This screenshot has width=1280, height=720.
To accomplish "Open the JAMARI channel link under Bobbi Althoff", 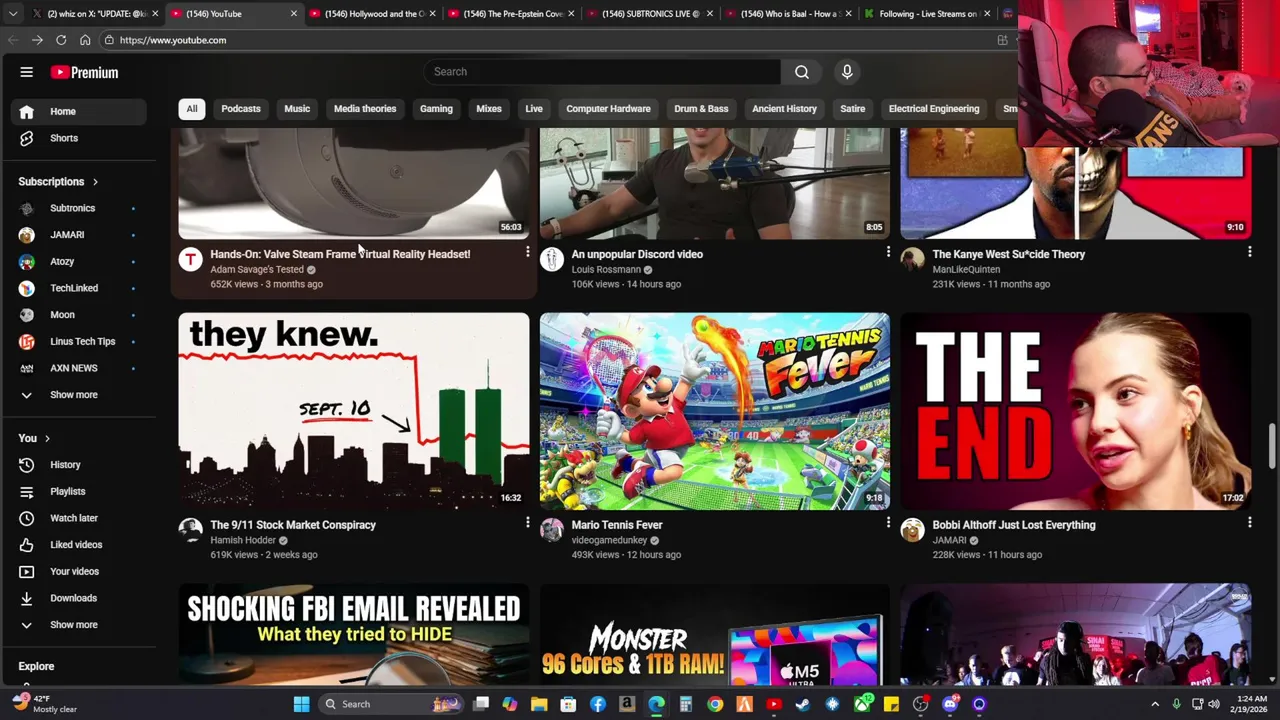I will [949, 540].
